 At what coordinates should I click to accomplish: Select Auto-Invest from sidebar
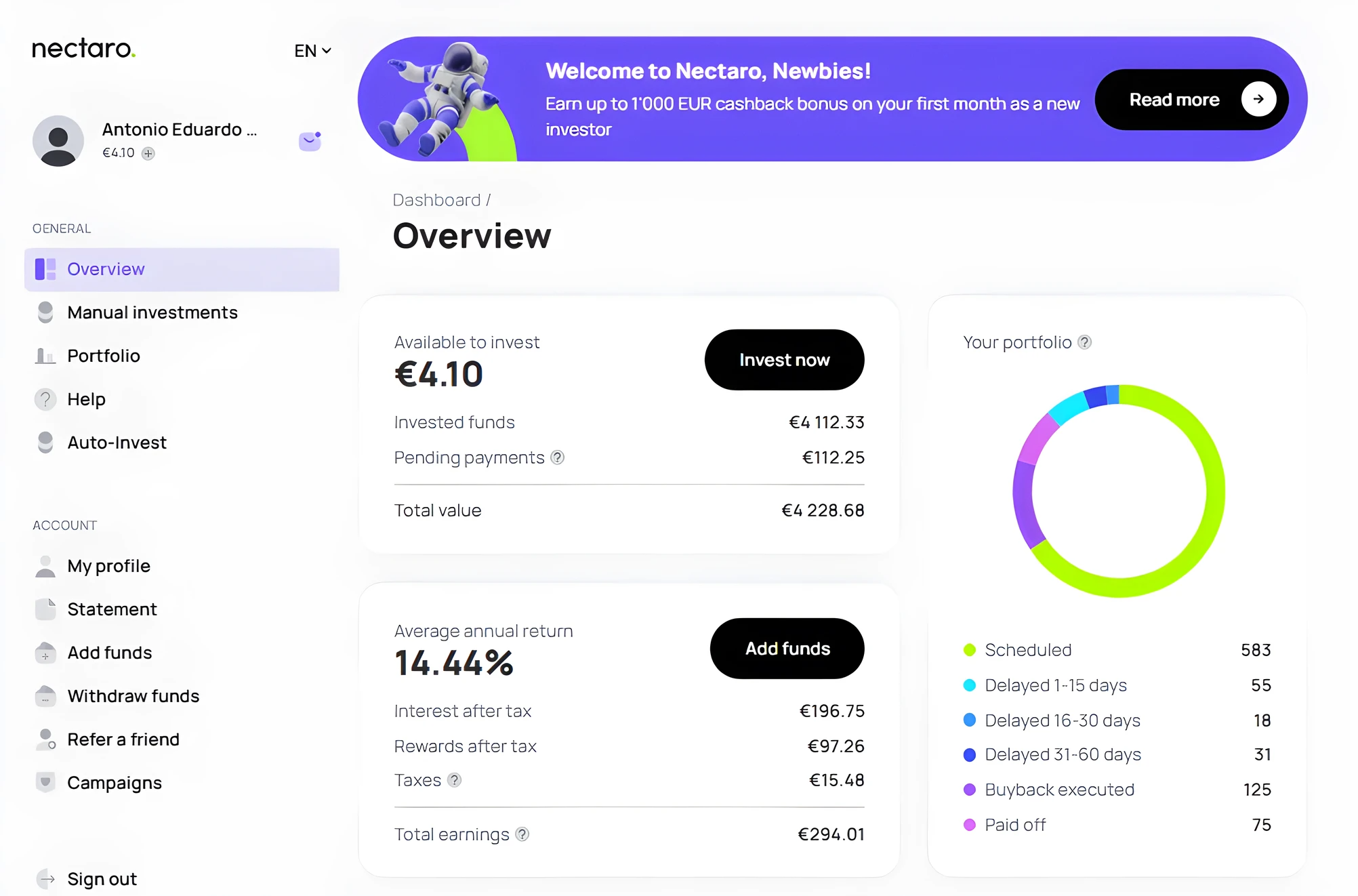117,443
